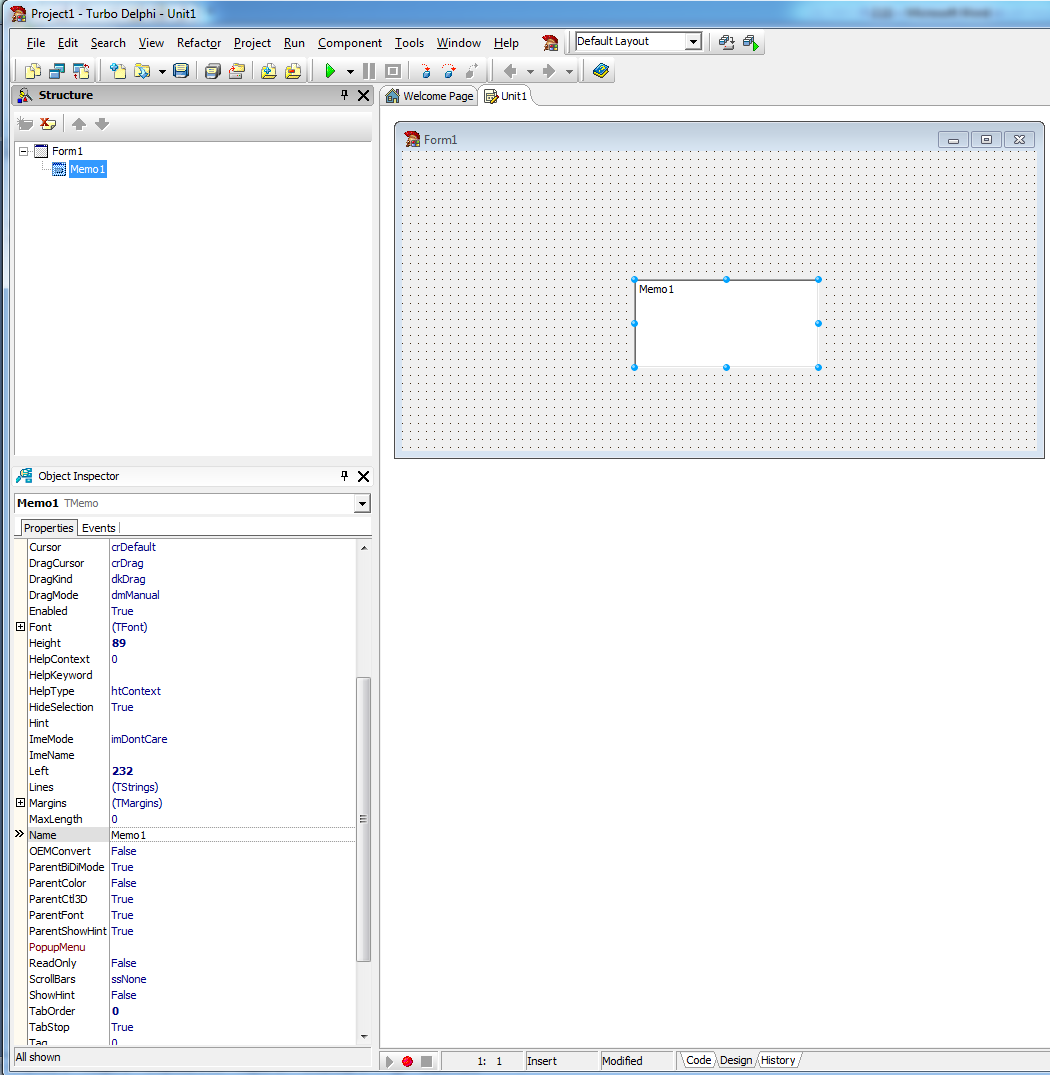Click the New Items toolbar icon

point(118,71)
